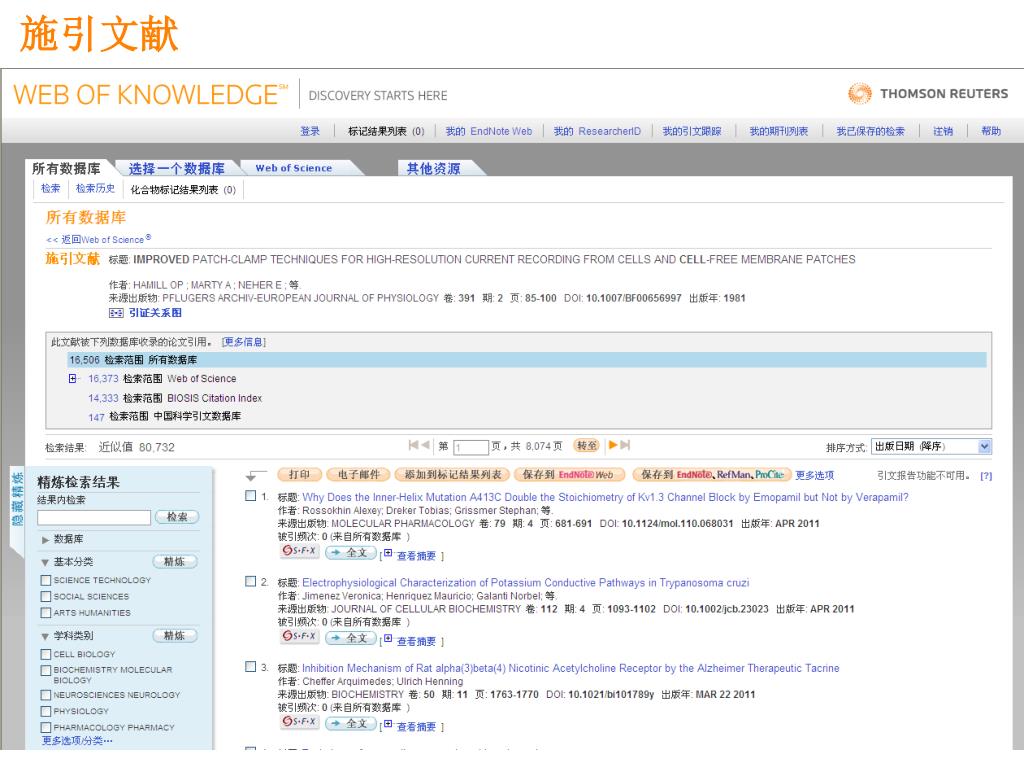Image resolution: width=1024 pixels, height=768 pixels.
Task: Click 14,333 BIOSIS Citation Index count
Action: click(x=103, y=398)
